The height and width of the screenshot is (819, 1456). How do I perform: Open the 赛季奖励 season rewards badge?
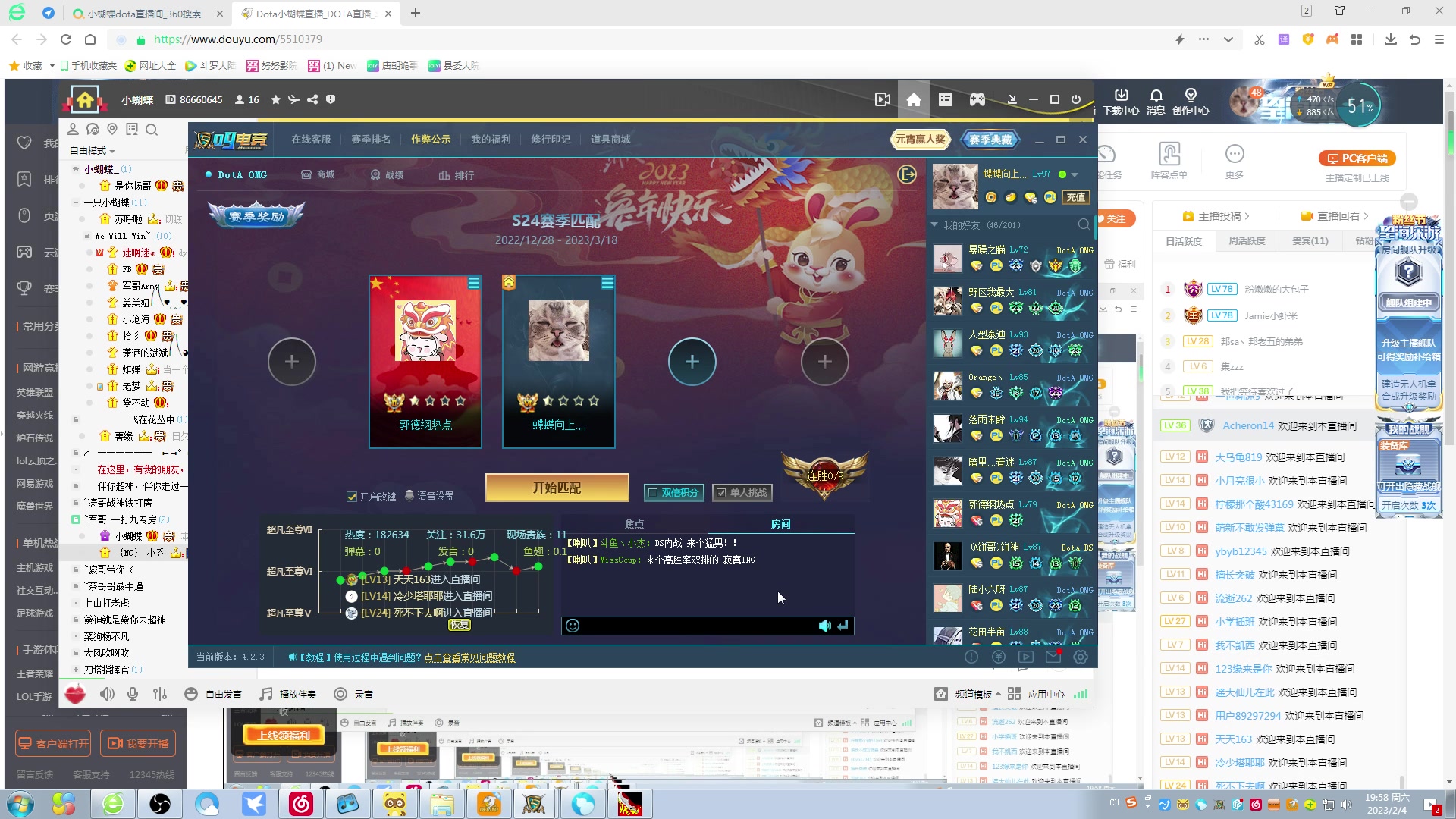click(x=256, y=216)
